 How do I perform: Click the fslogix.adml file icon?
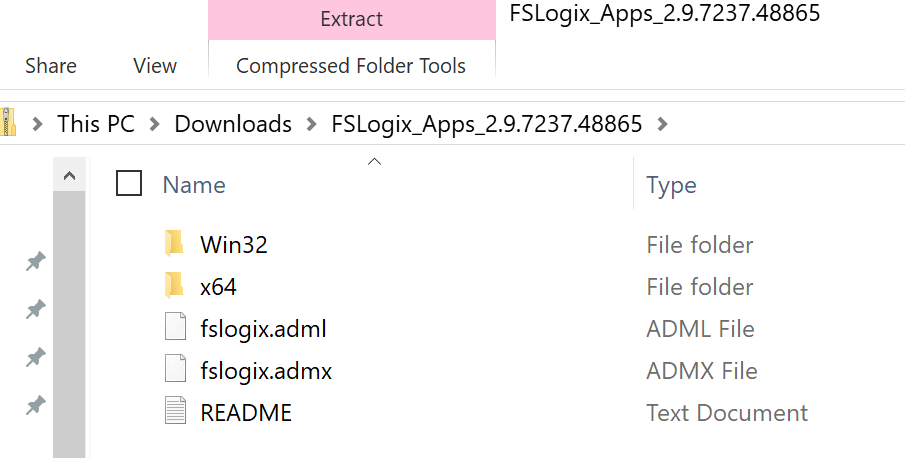175,328
